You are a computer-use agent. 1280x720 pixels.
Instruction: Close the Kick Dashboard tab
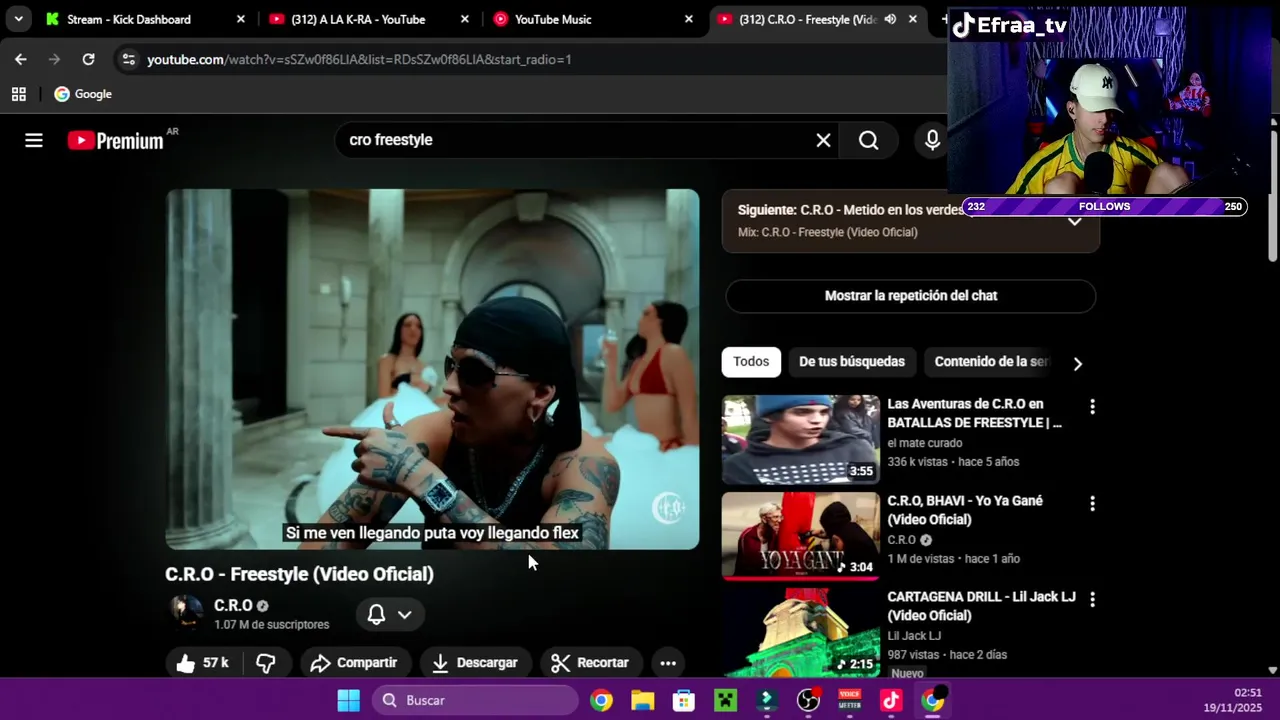(x=240, y=19)
